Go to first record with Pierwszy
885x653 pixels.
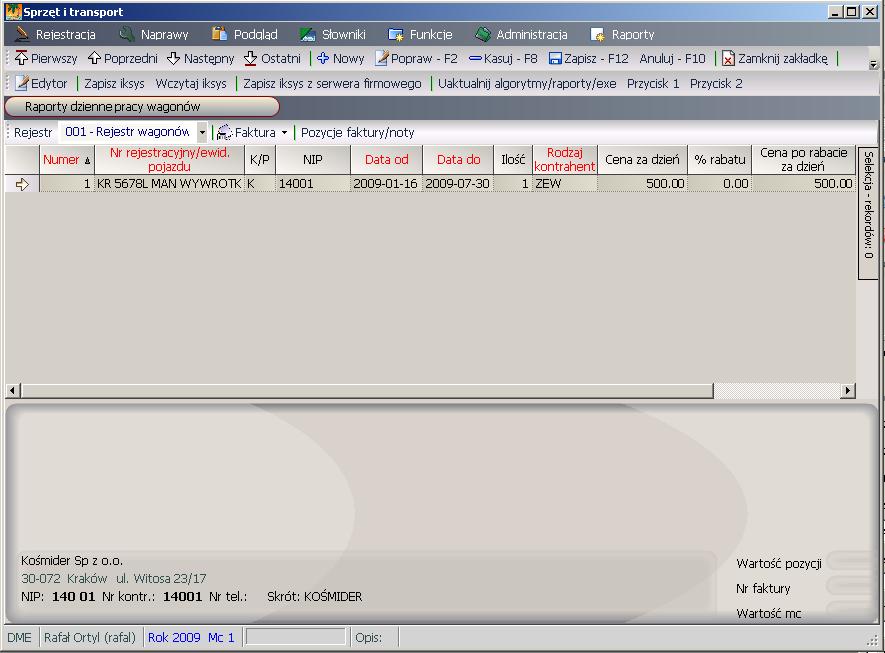46,58
